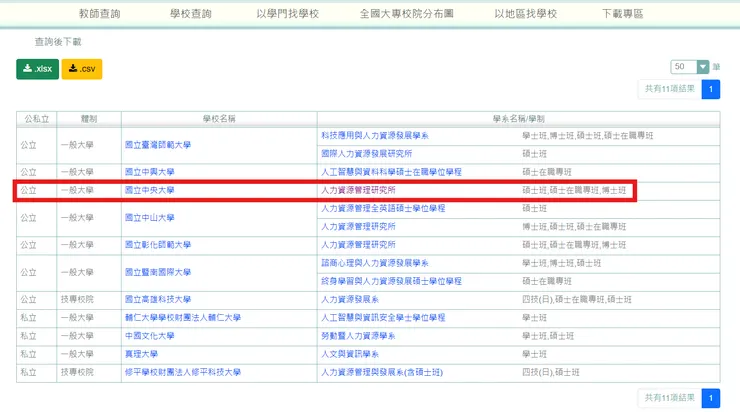Open 人力資源管理研究所 link in 國立中山大學 row
This screenshot has height=412, width=740.
[358, 227]
